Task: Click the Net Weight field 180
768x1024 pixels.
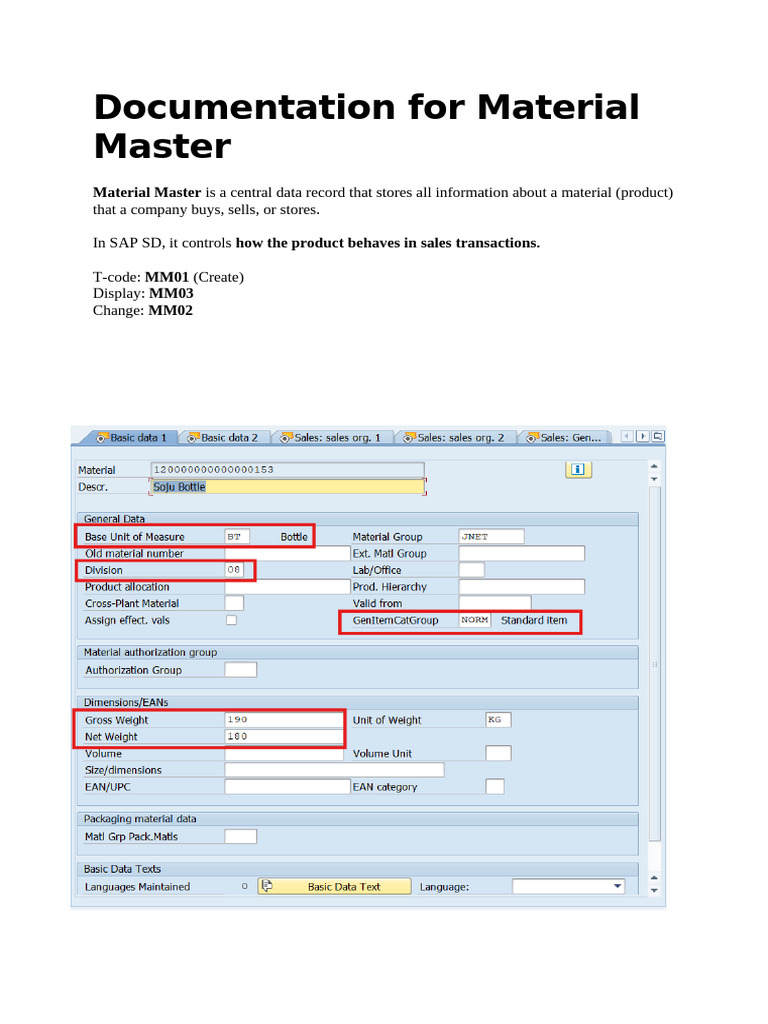Action: tap(284, 737)
